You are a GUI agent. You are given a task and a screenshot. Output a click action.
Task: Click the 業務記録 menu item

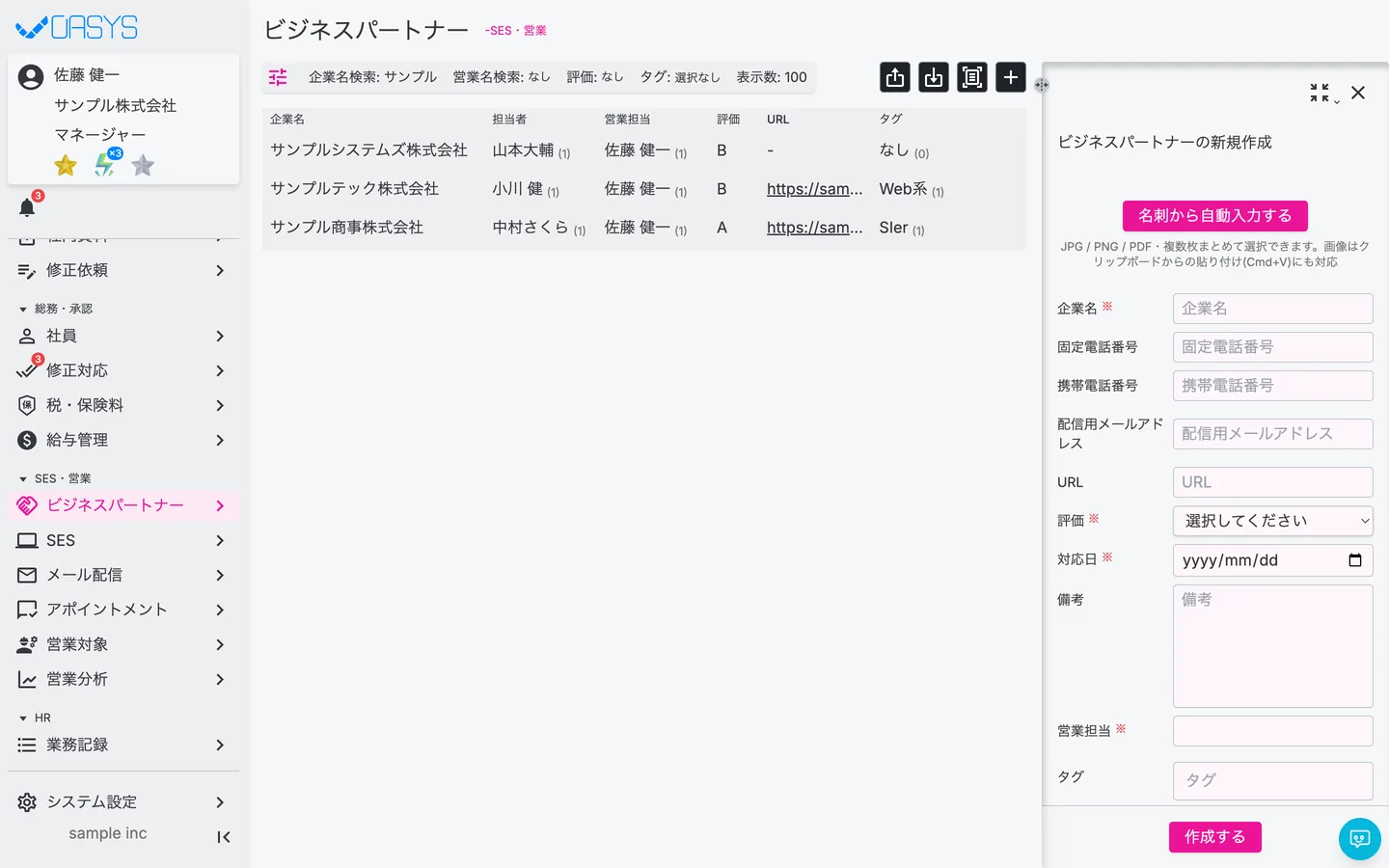[x=123, y=745]
